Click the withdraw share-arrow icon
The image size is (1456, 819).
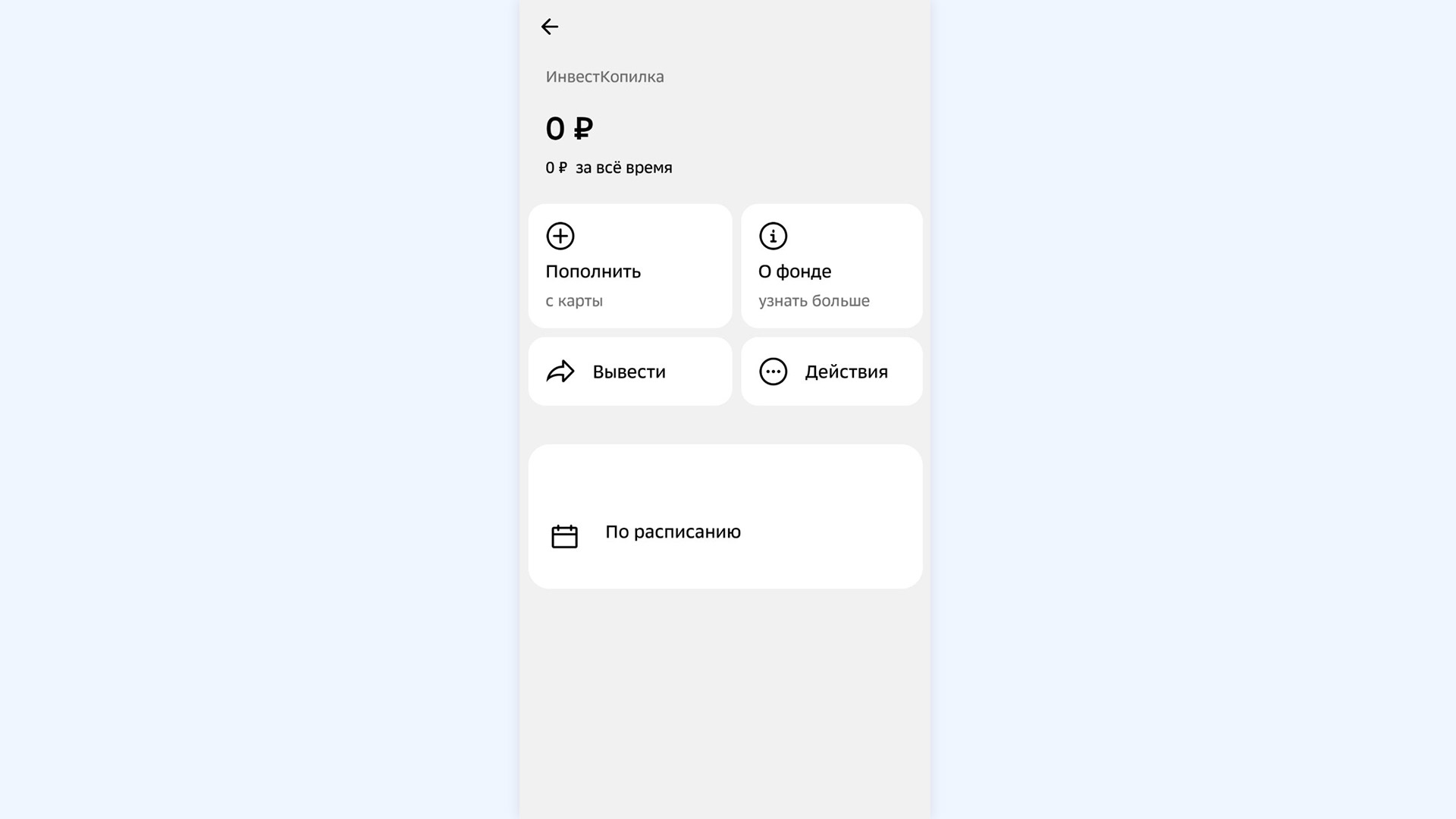(x=560, y=372)
